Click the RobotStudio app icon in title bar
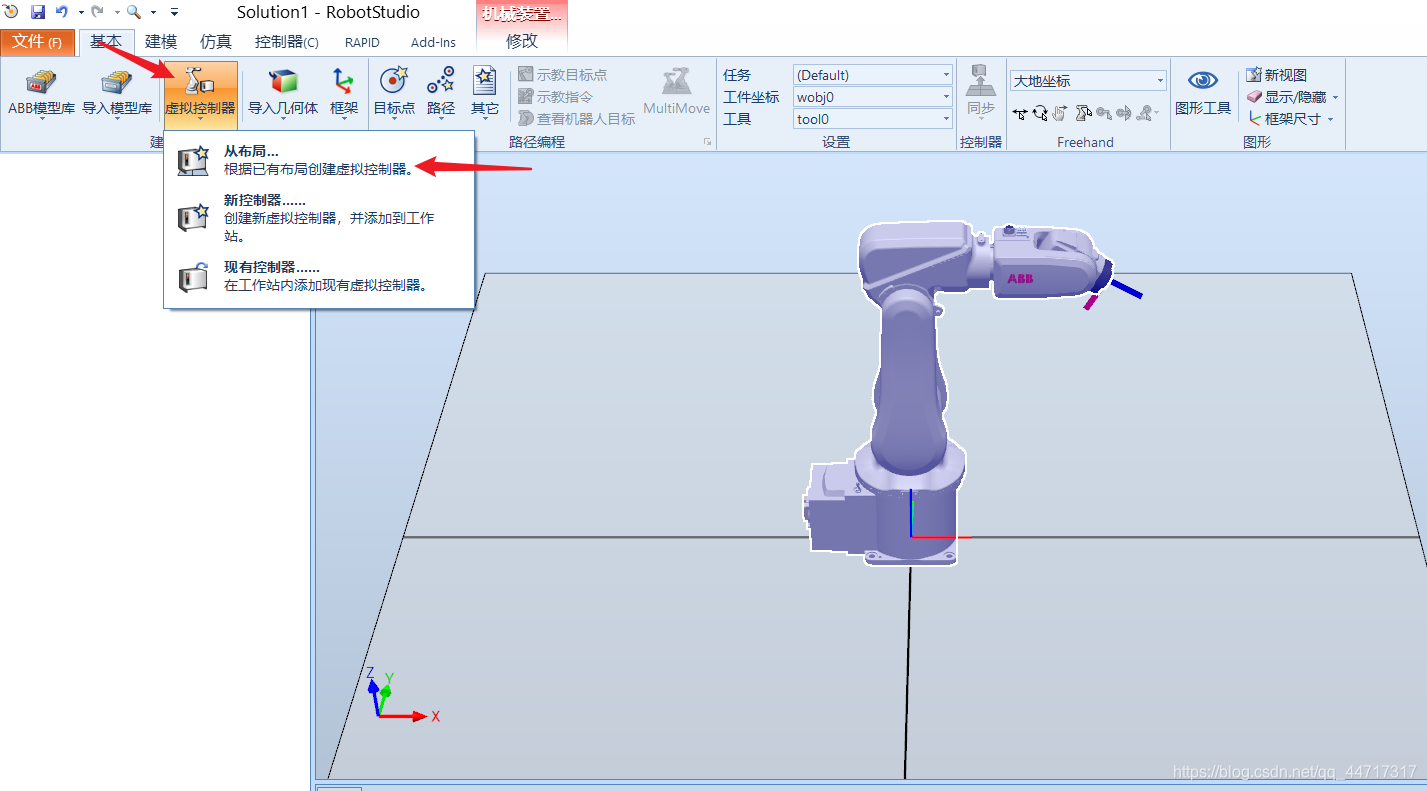Image resolution: width=1427 pixels, height=791 pixels. coord(11,12)
